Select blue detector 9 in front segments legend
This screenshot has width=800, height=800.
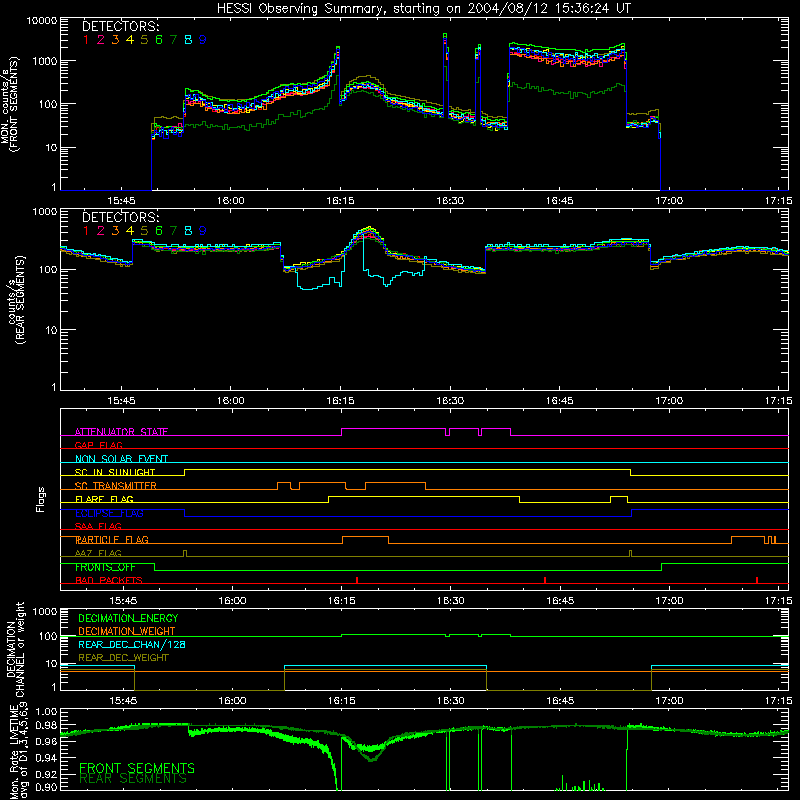pos(203,40)
